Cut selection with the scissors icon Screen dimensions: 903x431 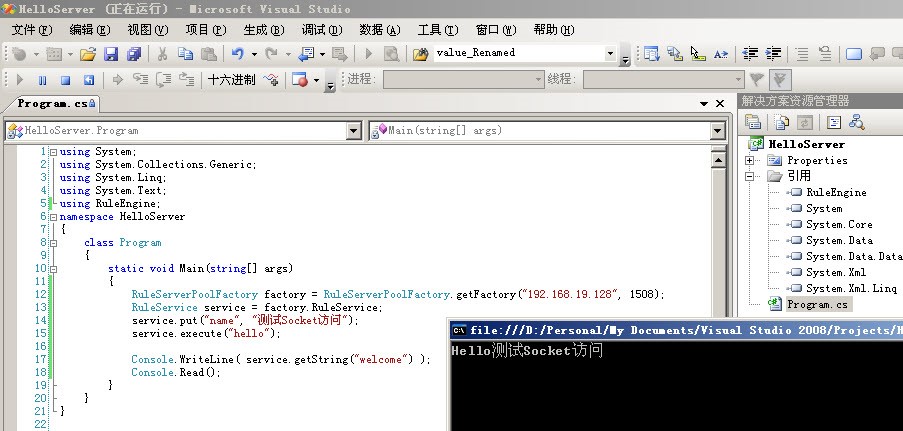tap(162, 54)
